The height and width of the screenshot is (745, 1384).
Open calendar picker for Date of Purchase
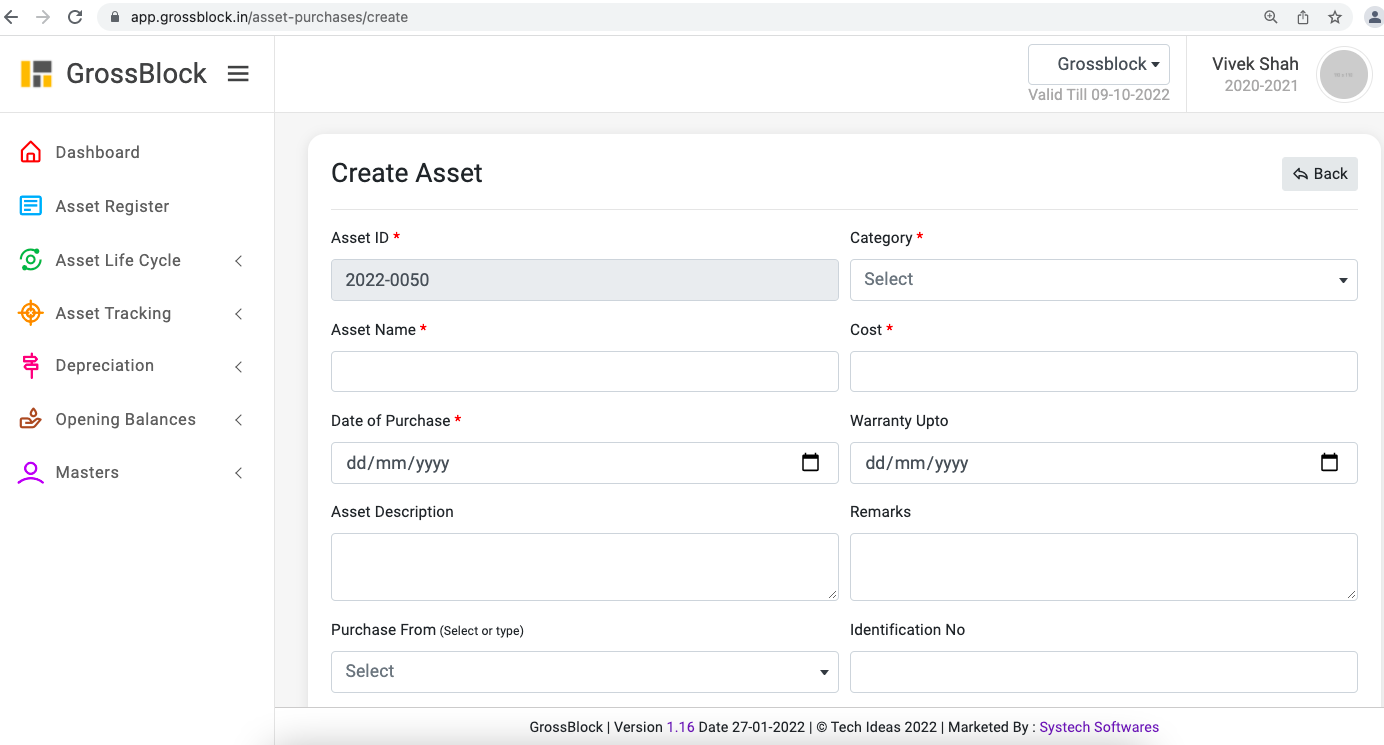pos(810,463)
